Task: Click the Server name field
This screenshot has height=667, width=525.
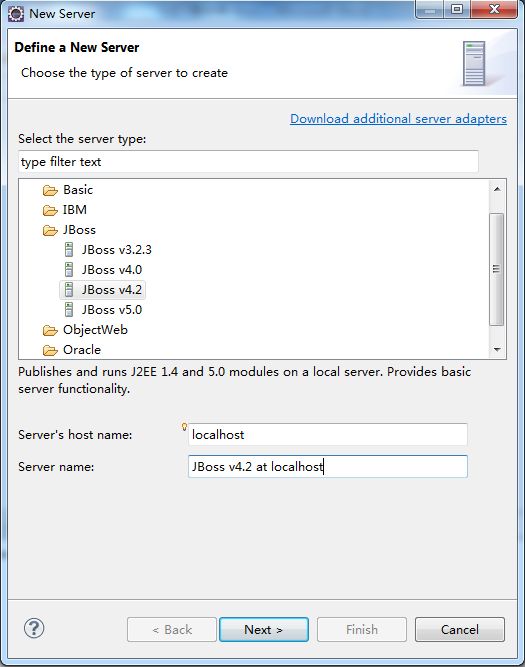Action: [x=328, y=467]
